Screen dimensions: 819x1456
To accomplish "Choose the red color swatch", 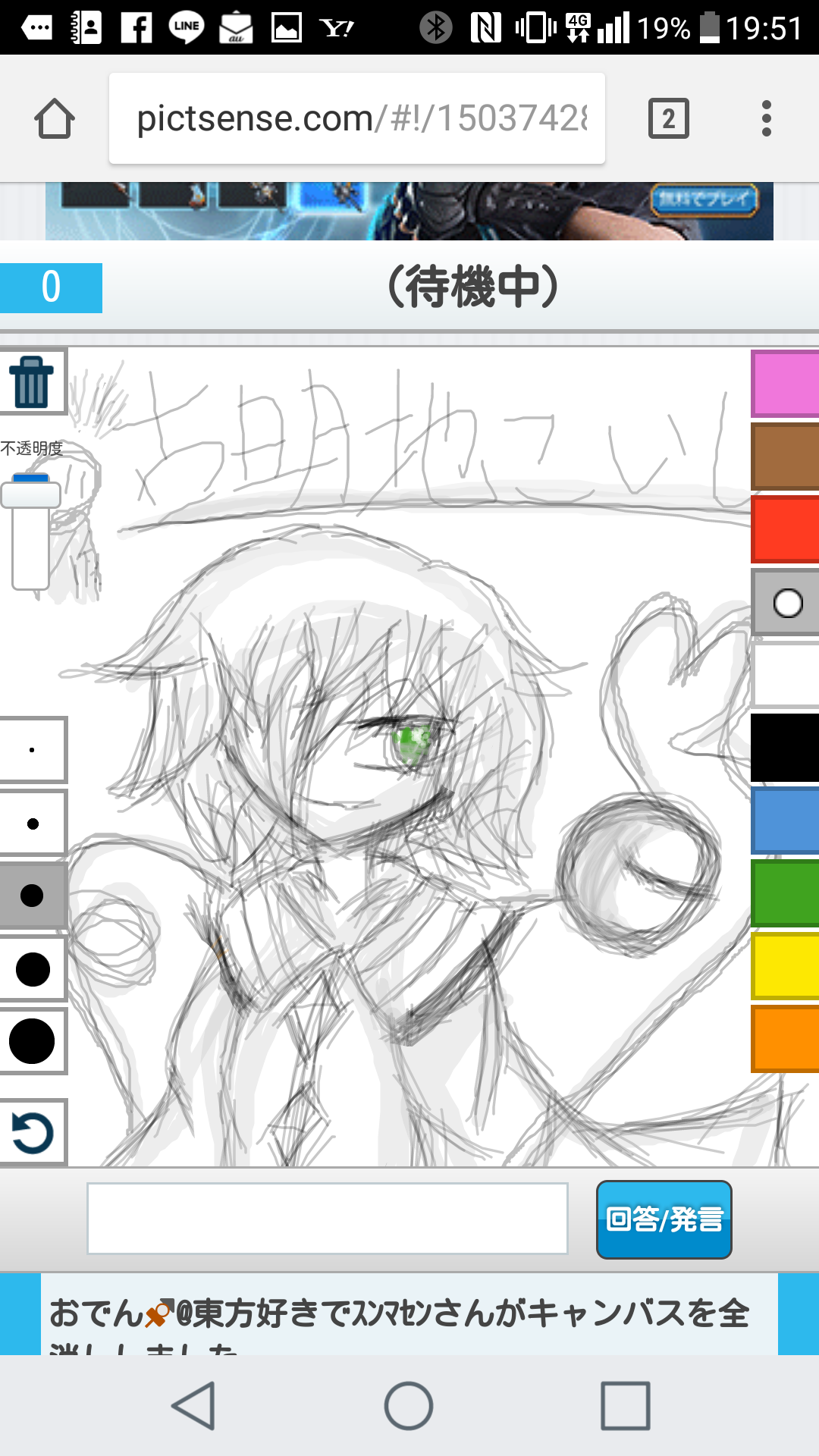I will [785, 529].
